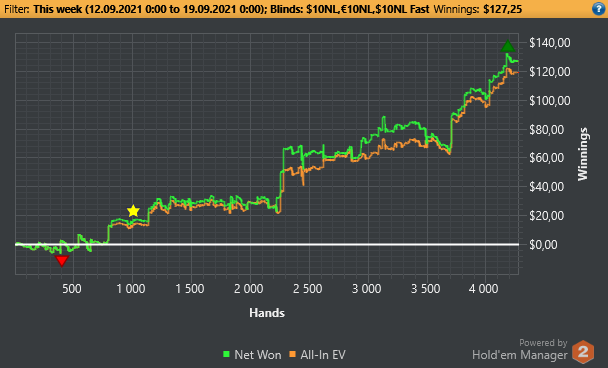Click the 4 000 hands axis label
The image size is (608, 368).
tap(484, 289)
